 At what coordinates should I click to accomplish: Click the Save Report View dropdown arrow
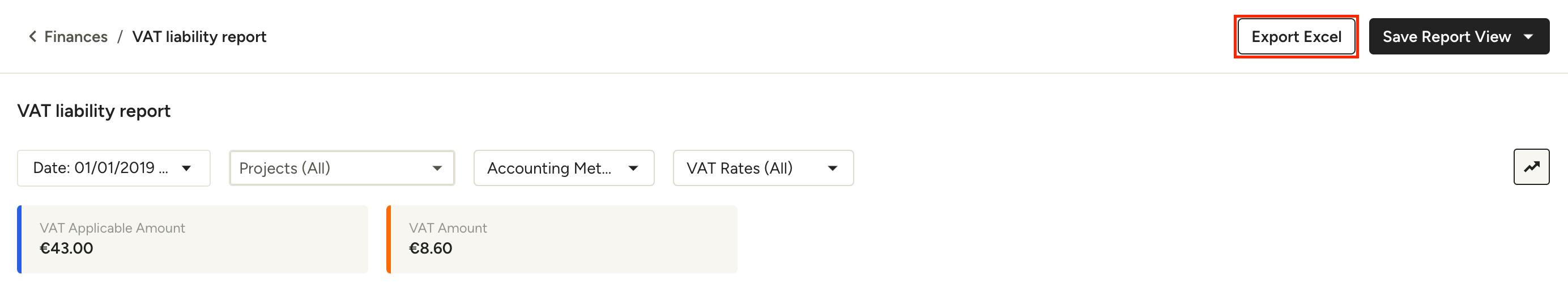pos(1528,36)
